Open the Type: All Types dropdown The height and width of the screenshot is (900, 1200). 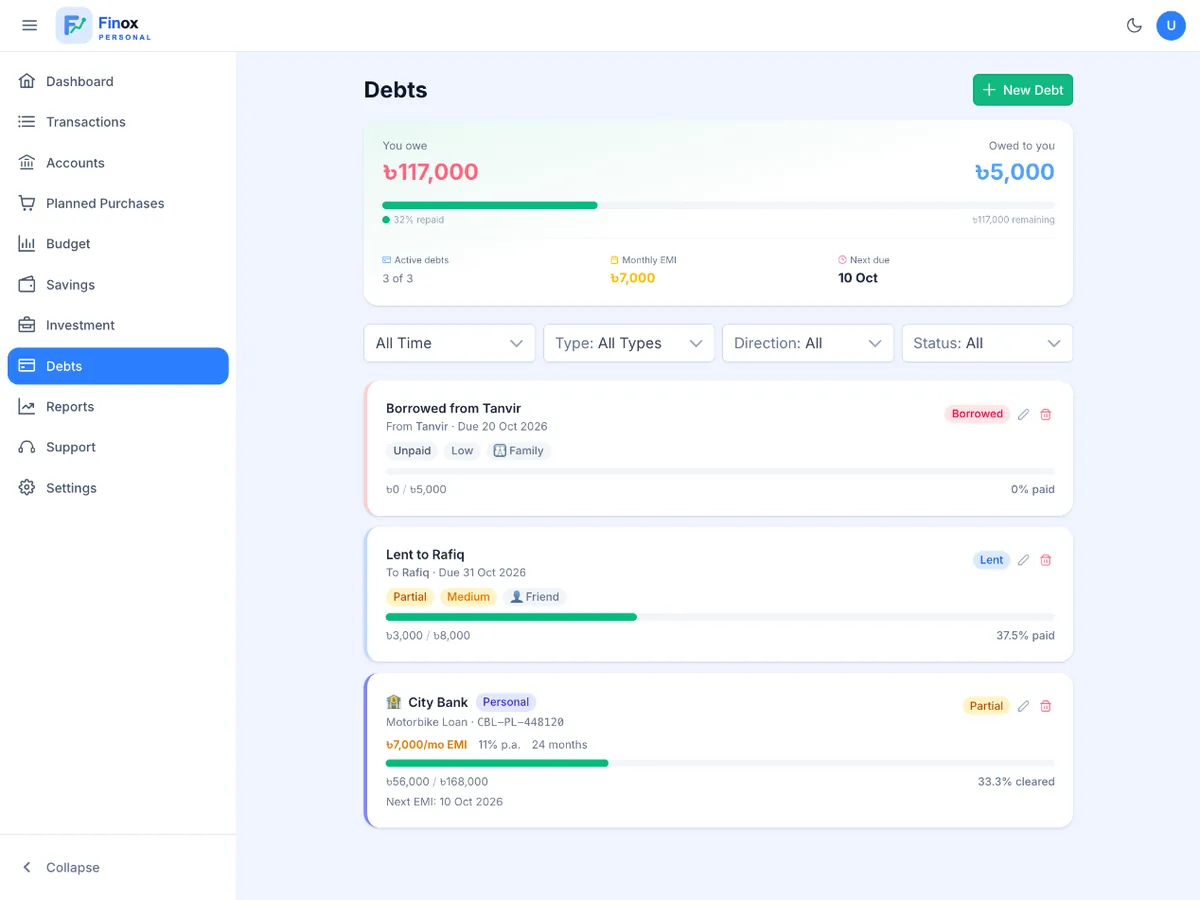629,343
